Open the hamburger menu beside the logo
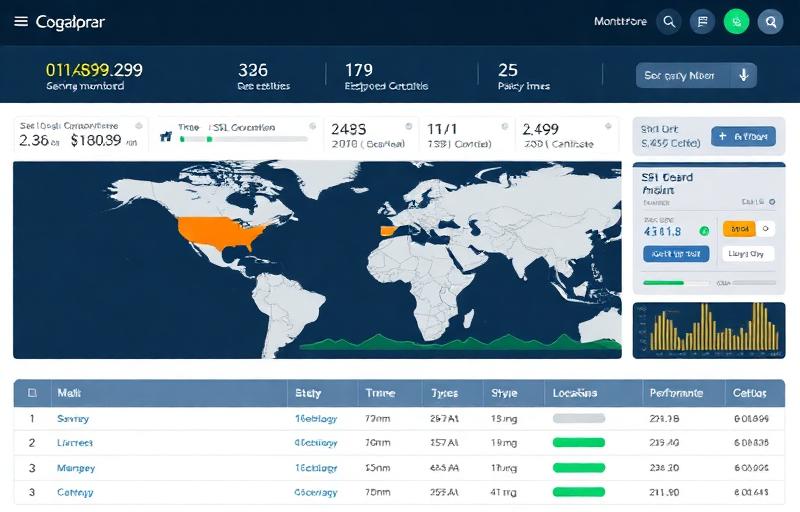This screenshot has width=800, height=512. 21,21
